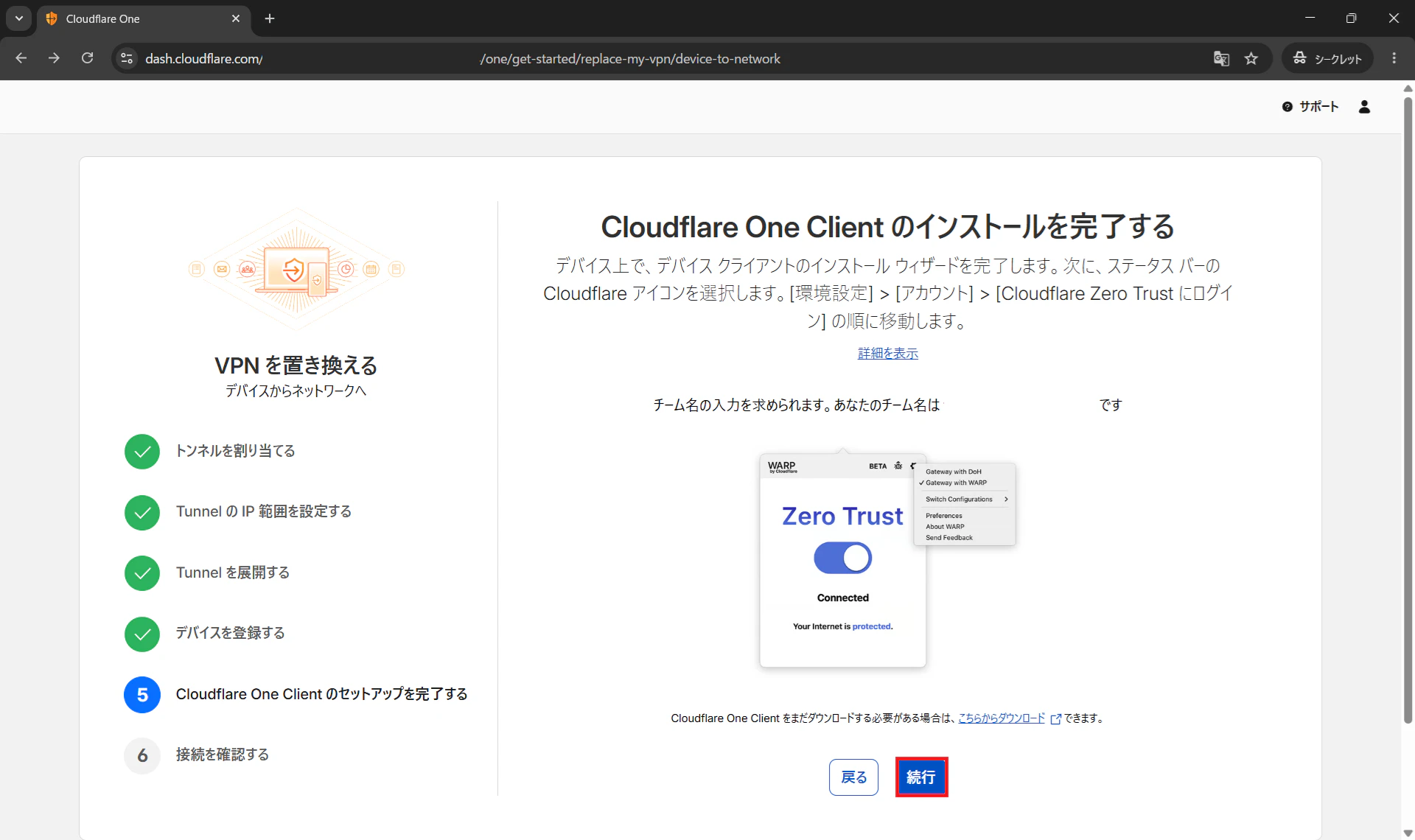Image resolution: width=1415 pixels, height=840 pixels.
Task: Click the Tunnel を展開する green checkmark
Action: [x=142, y=573]
